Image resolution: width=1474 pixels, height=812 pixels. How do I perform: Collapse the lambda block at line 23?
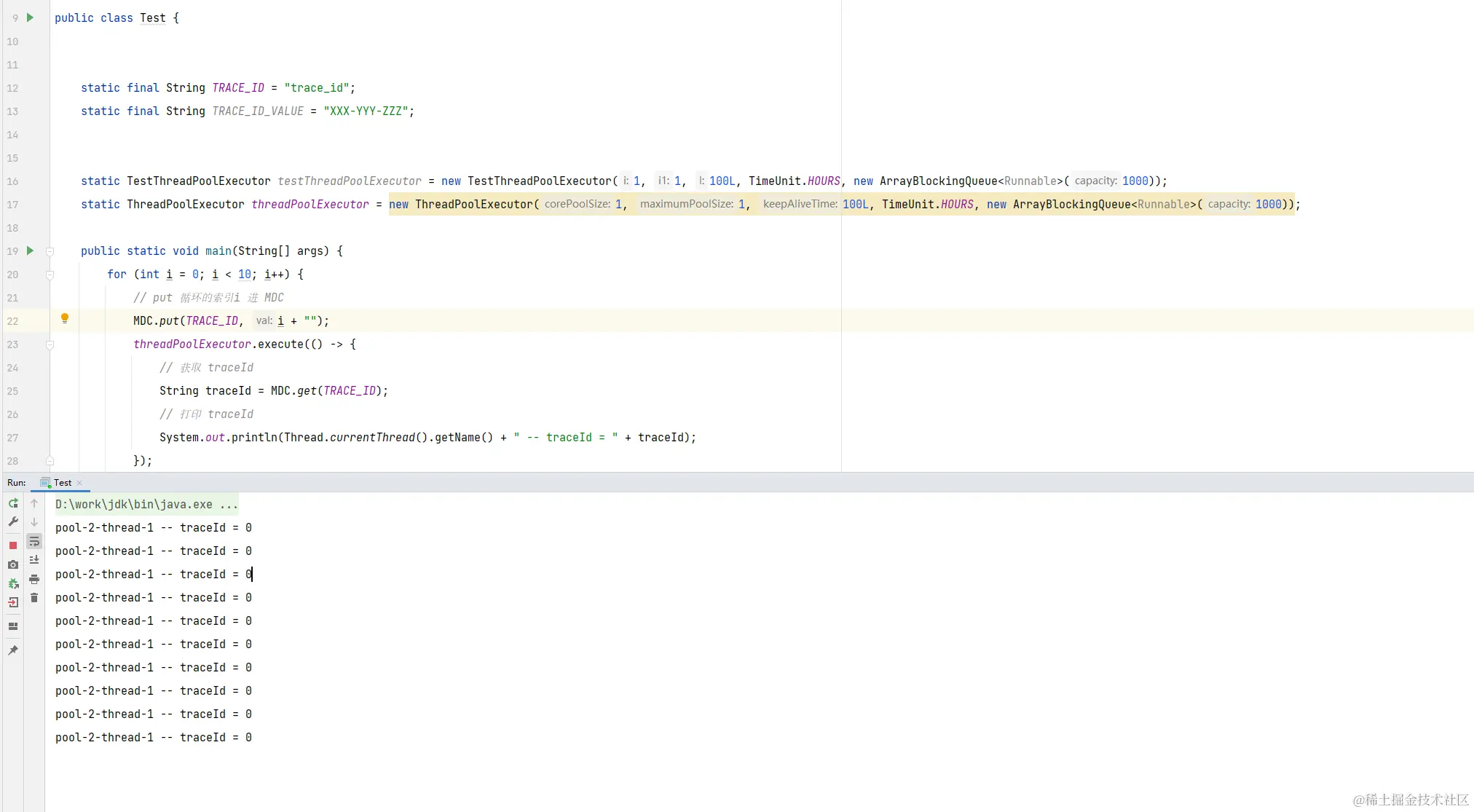[50, 344]
